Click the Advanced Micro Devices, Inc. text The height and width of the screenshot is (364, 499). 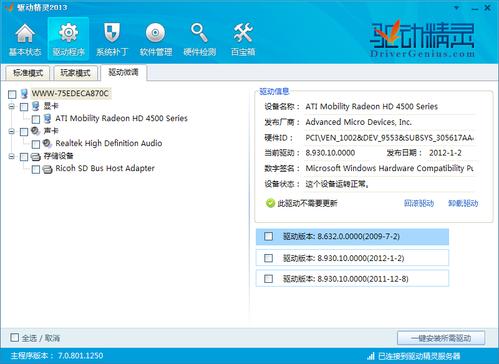(x=358, y=122)
